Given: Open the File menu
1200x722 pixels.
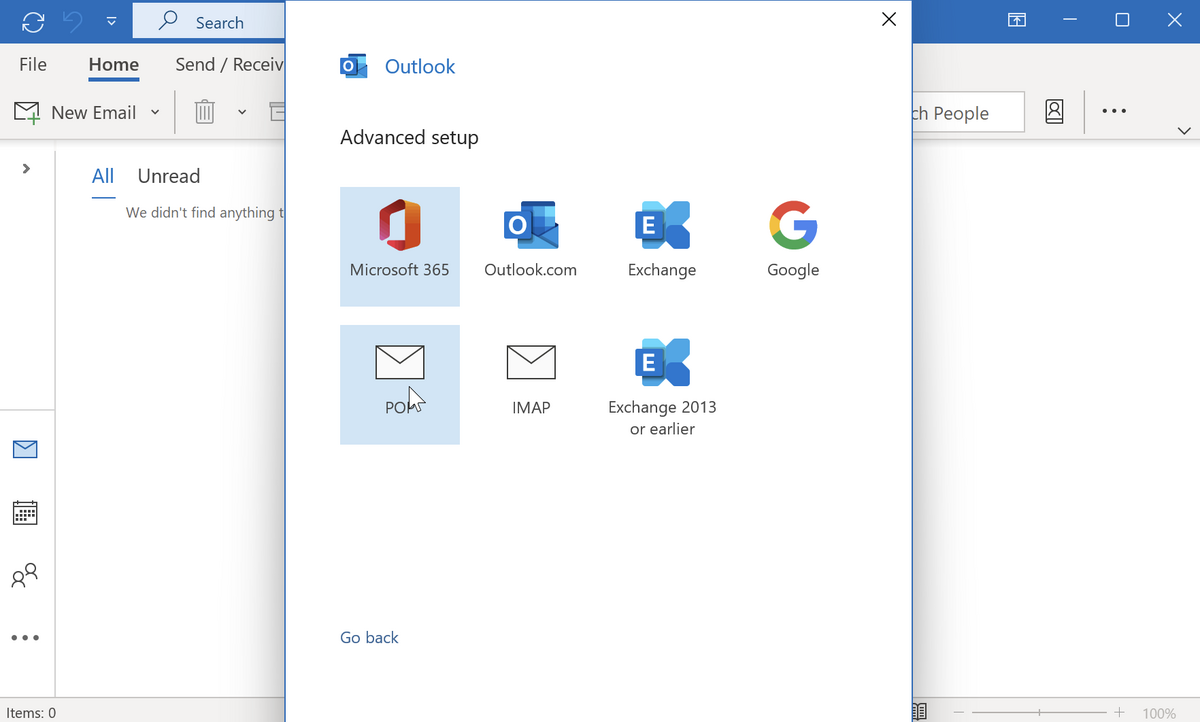Looking at the screenshot, I should 33,64.
